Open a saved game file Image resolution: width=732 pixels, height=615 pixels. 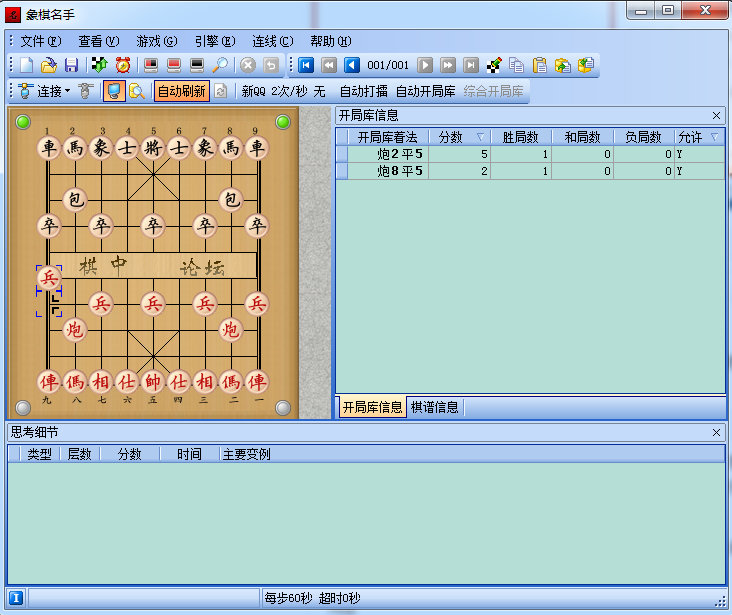49,65
